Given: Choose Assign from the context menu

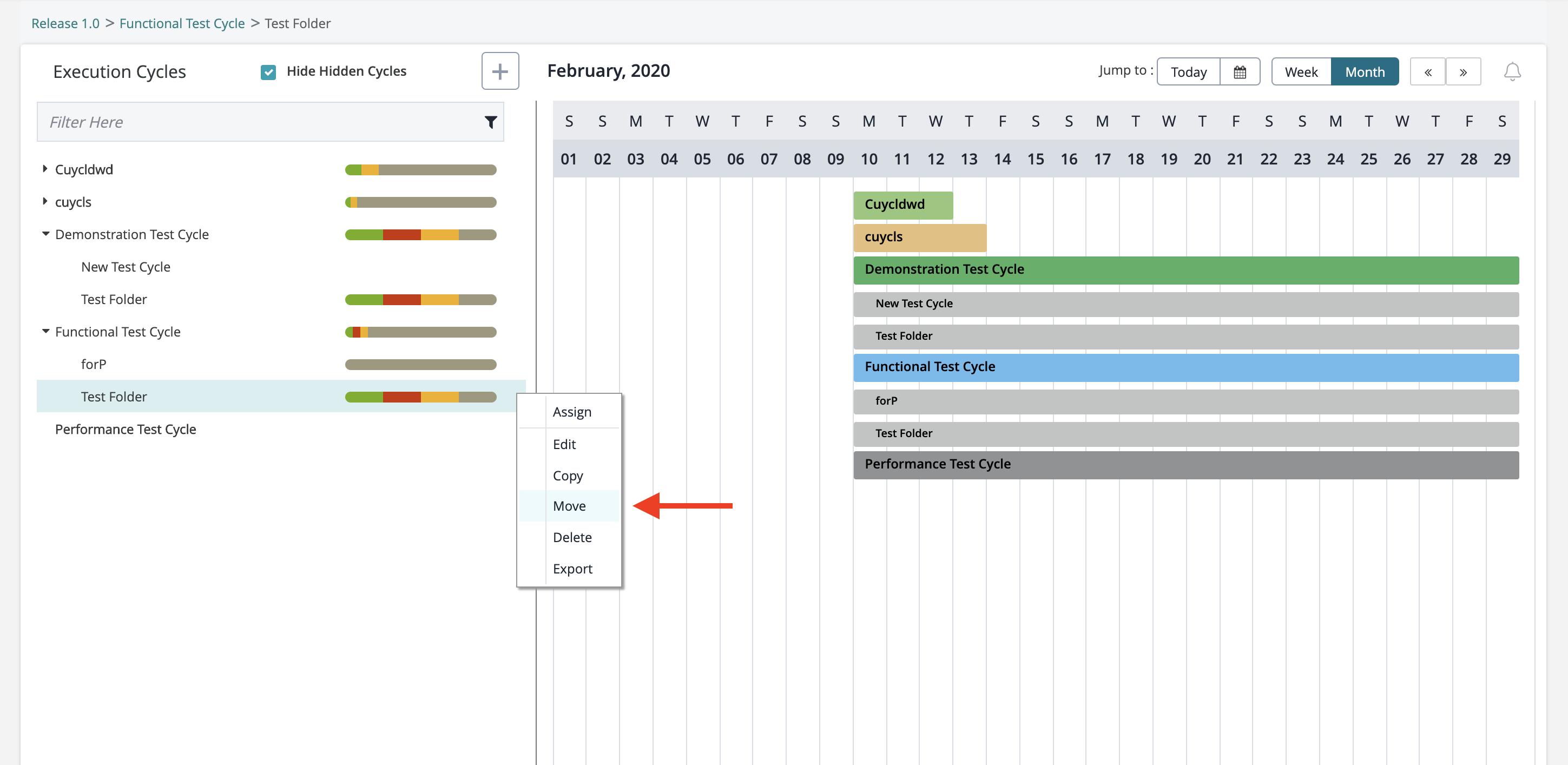Looking at the screenshot, I should [571, 412].
